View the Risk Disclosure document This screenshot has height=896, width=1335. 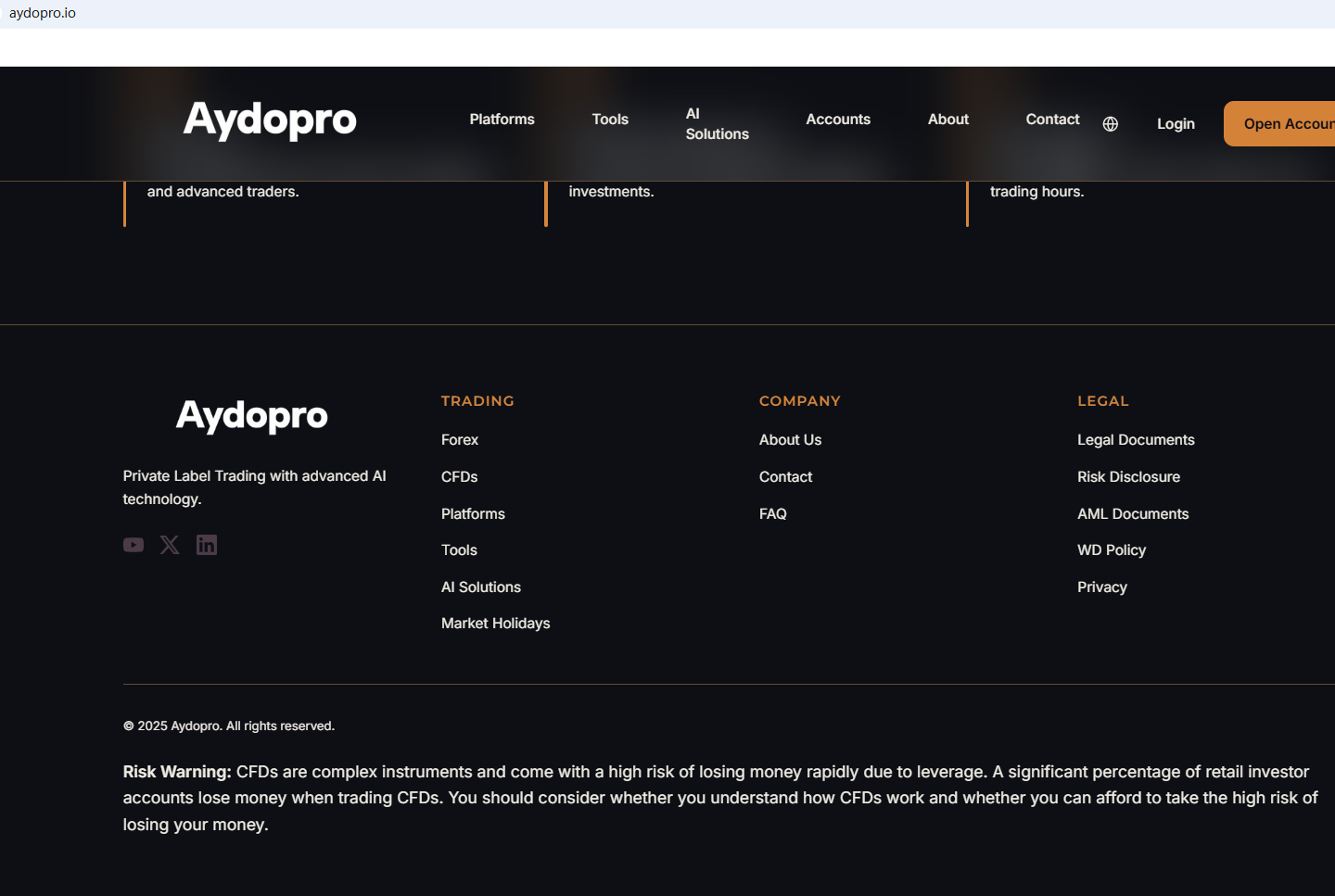tap(1128, 477)
